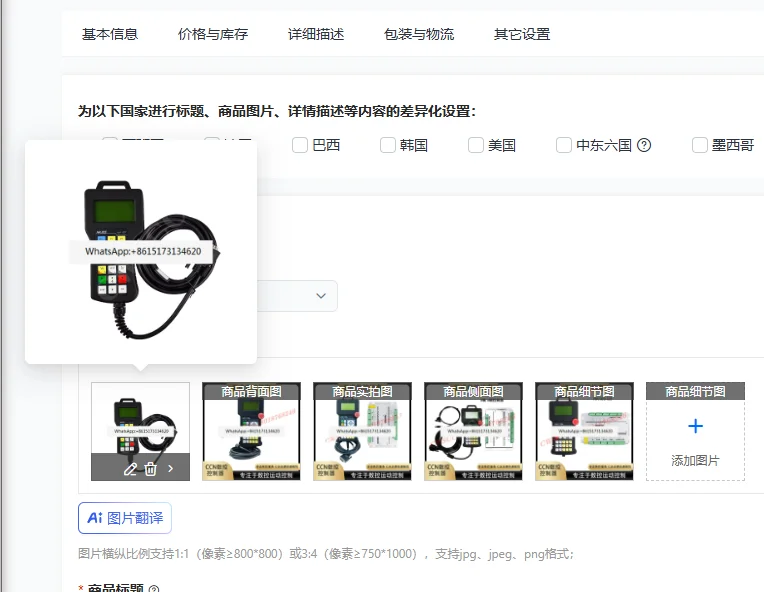The width and height of the screenshot is (764, 592).
Task: Expand the dropdown chevron behind image popup
Action: click(321, 296)
